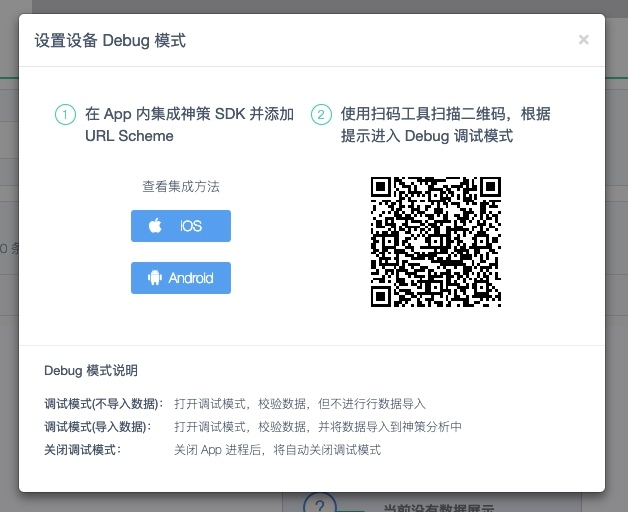
Task: Open the Android integration method
Action: click(x=181, y=278)
